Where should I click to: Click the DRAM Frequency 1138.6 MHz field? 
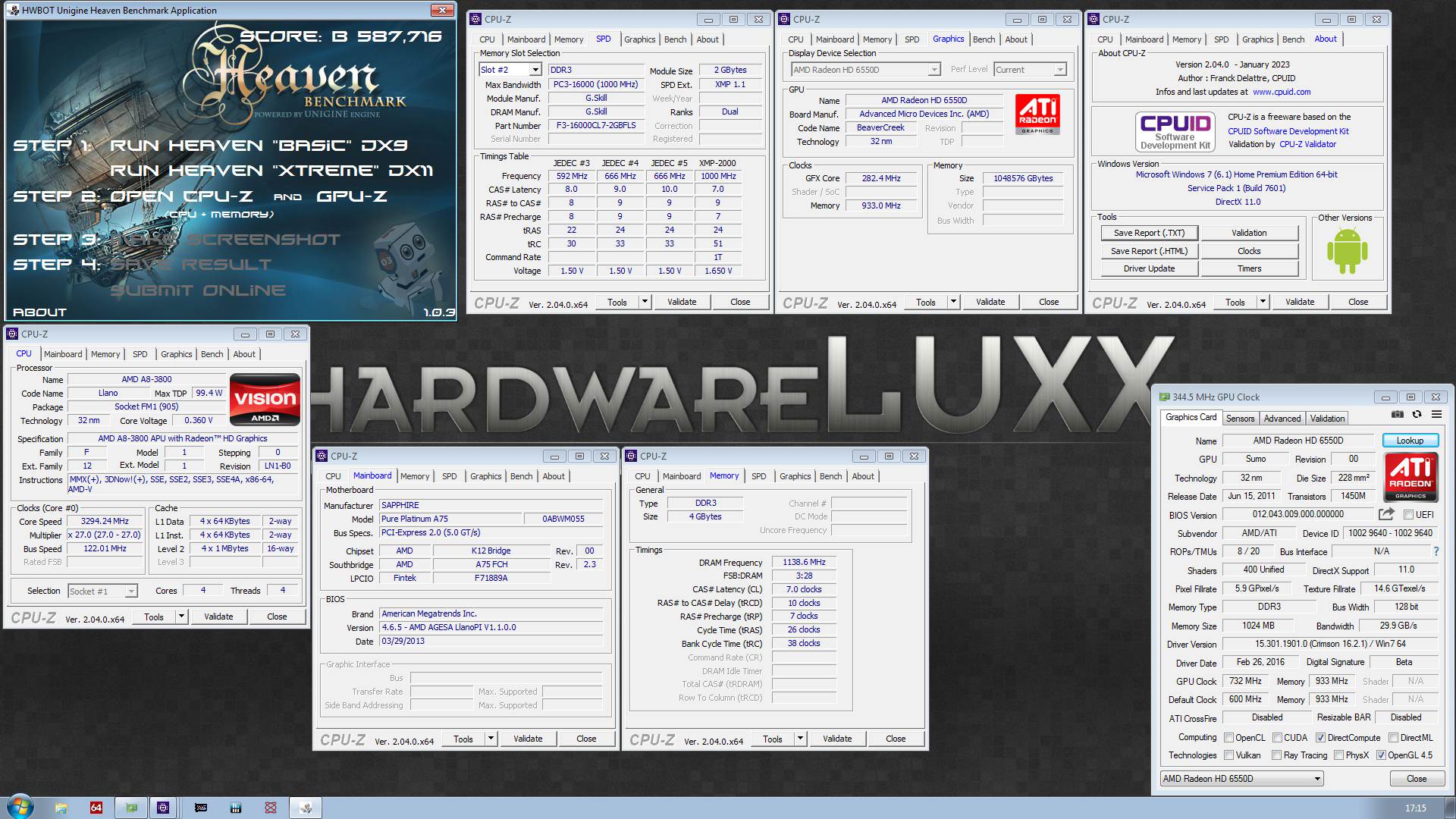click(804, 563)
